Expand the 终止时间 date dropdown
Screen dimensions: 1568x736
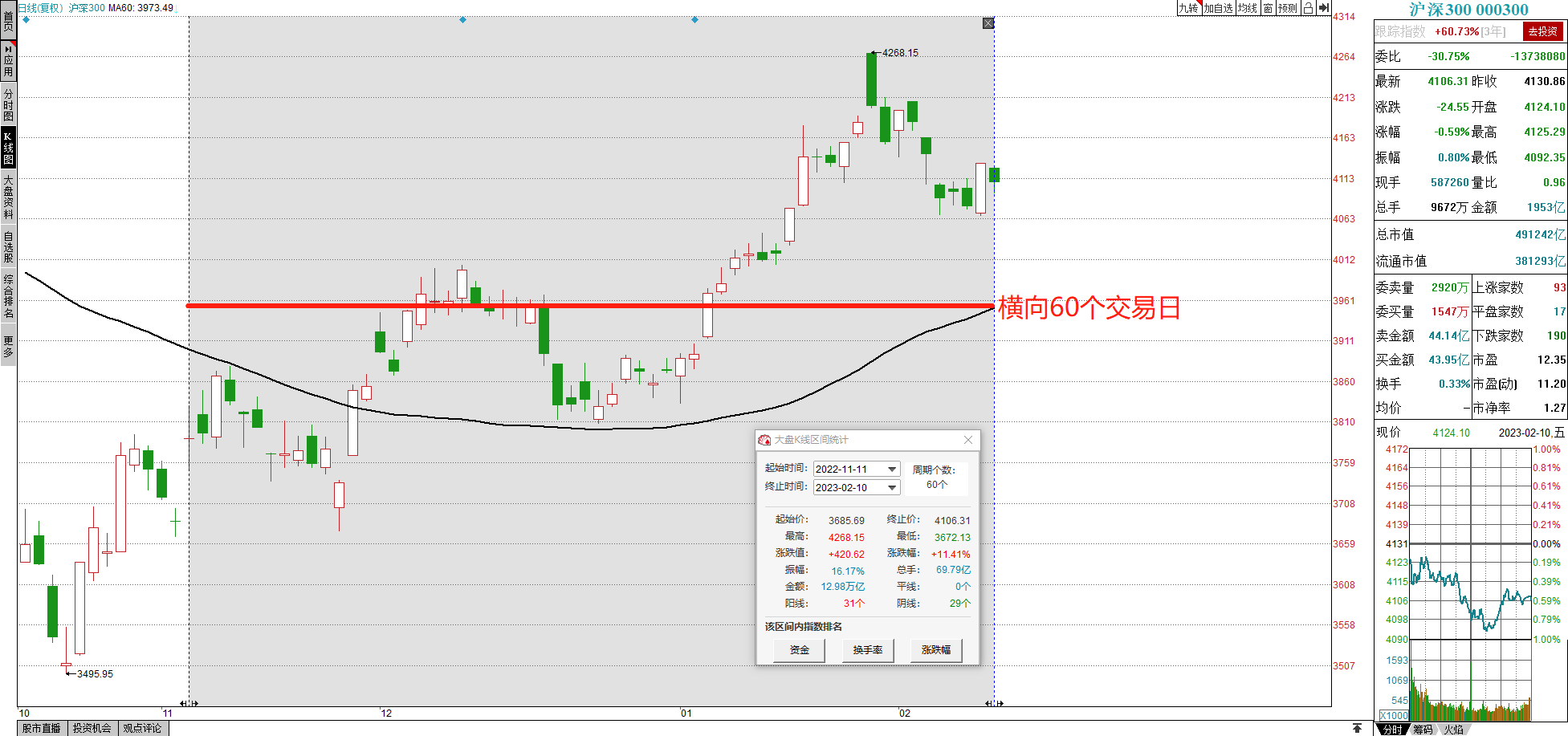click(891, 488)
